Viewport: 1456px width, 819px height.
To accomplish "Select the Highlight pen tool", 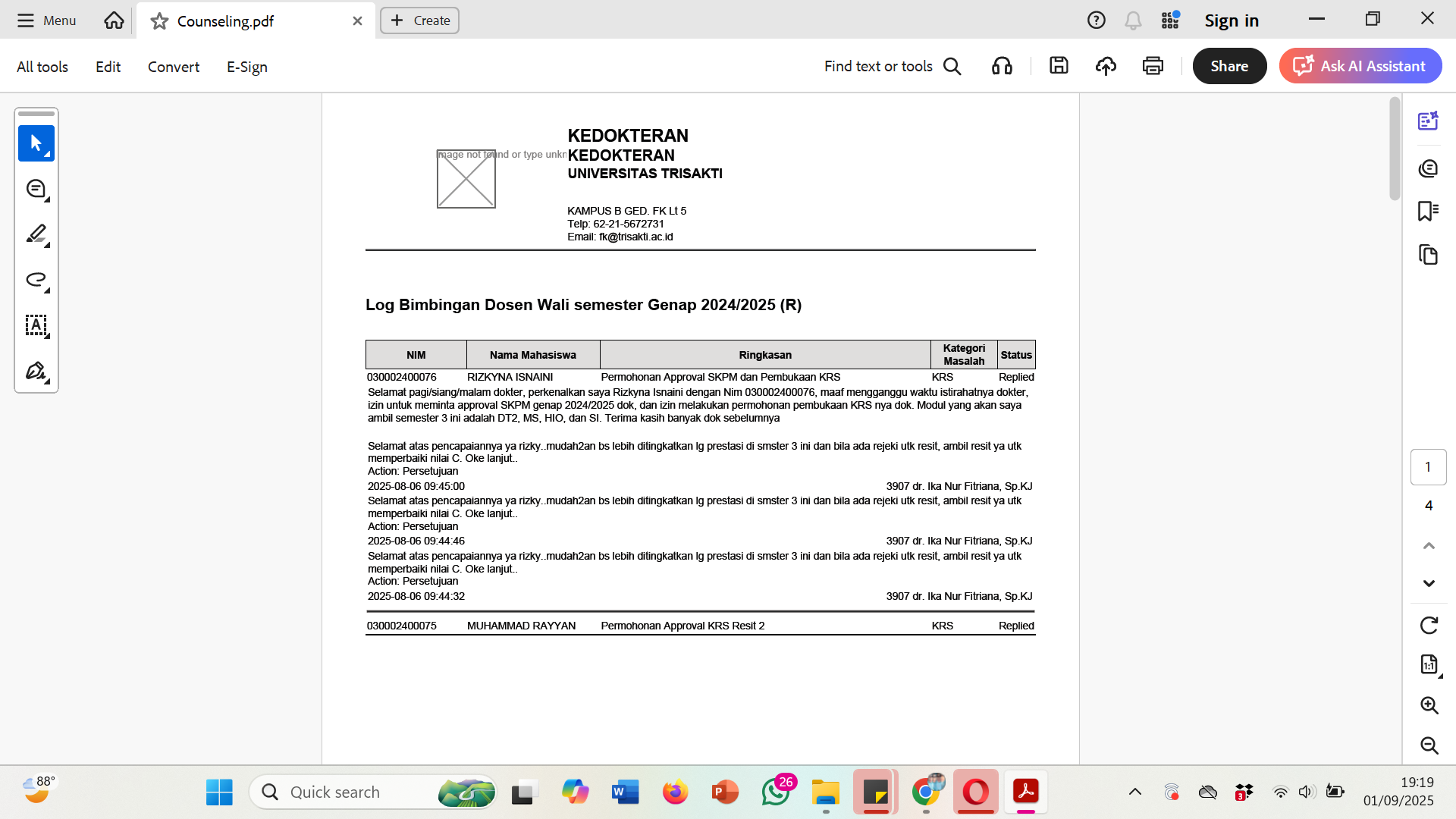I will [x=36, y=234].
